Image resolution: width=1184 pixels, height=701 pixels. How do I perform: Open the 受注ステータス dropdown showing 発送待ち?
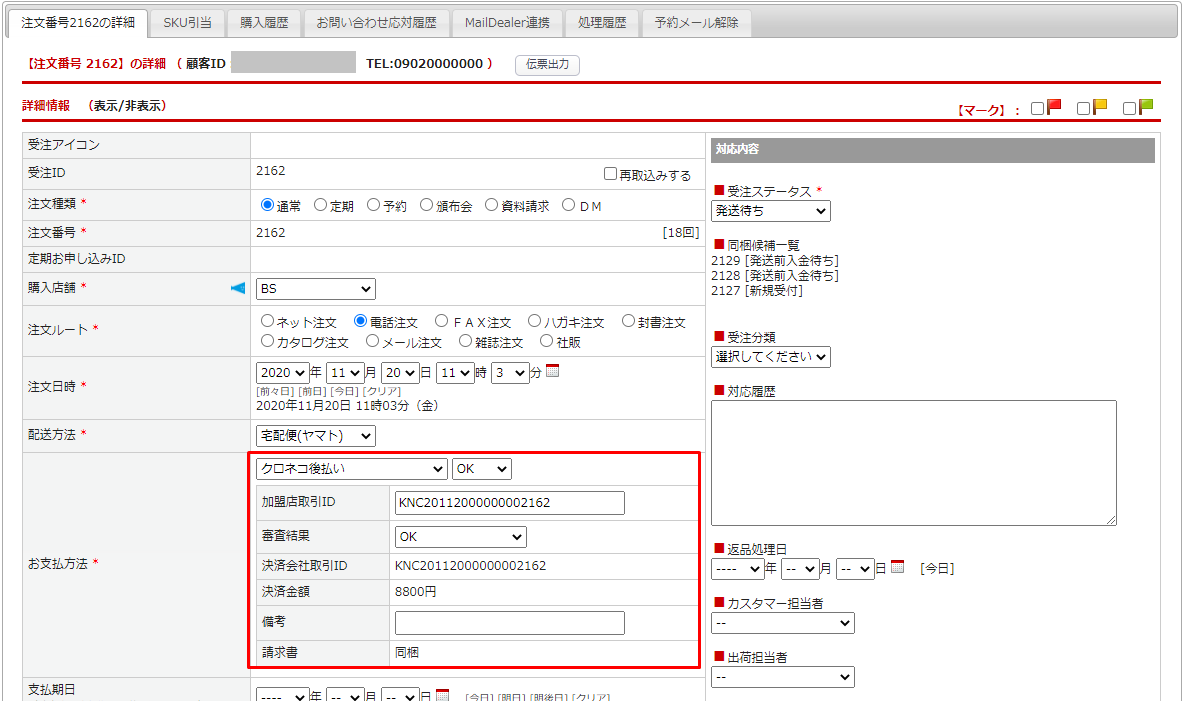770,211
